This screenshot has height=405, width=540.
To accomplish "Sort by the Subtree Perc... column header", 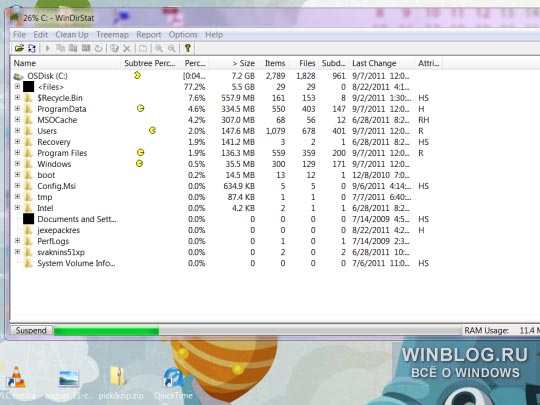I will pyautogui.click(x=150, y=63).
